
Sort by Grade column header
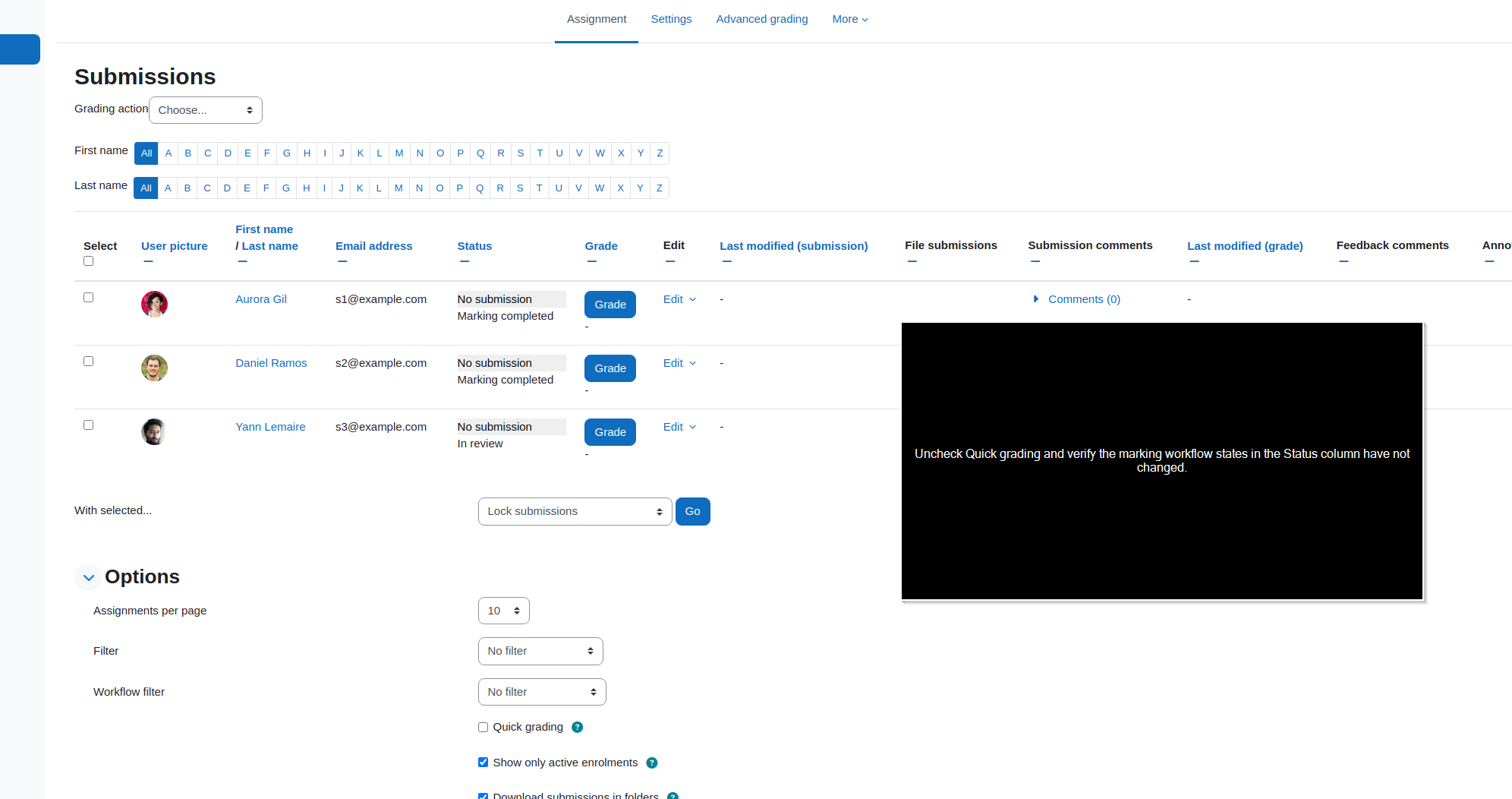pos(601,246)
